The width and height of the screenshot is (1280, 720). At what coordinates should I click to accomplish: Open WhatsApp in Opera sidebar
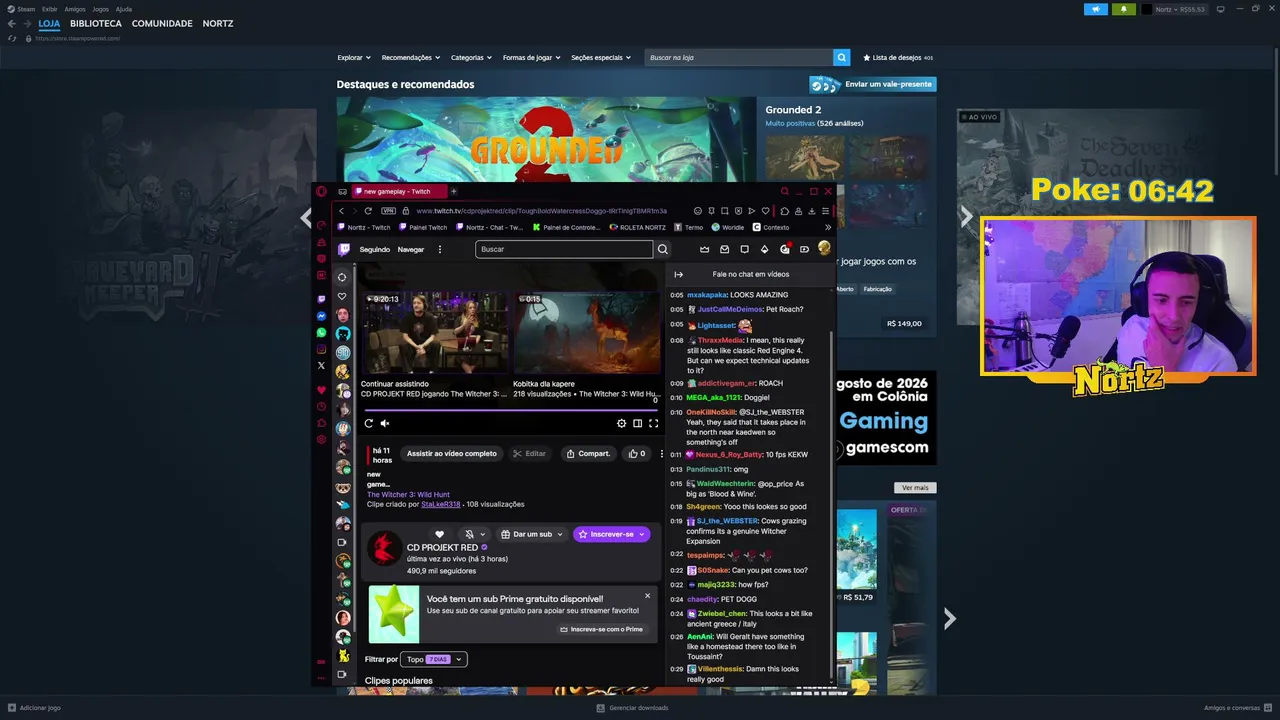click(321, 332)
